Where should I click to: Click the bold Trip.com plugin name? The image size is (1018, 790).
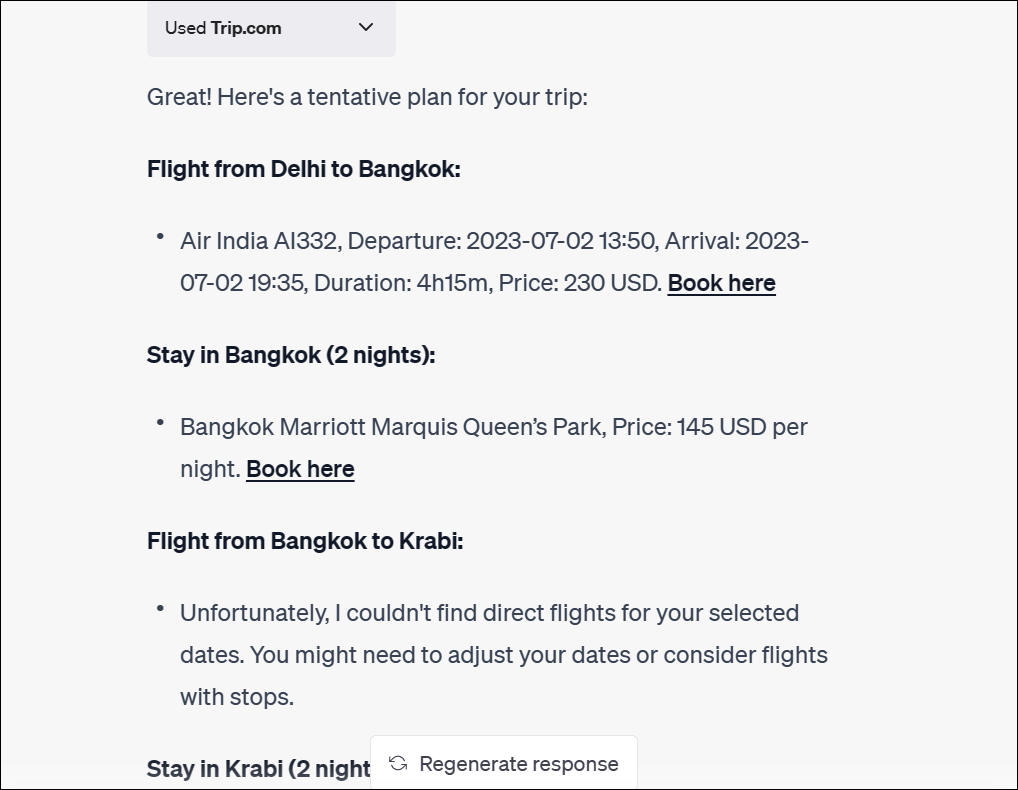click(x=246, y=28)
